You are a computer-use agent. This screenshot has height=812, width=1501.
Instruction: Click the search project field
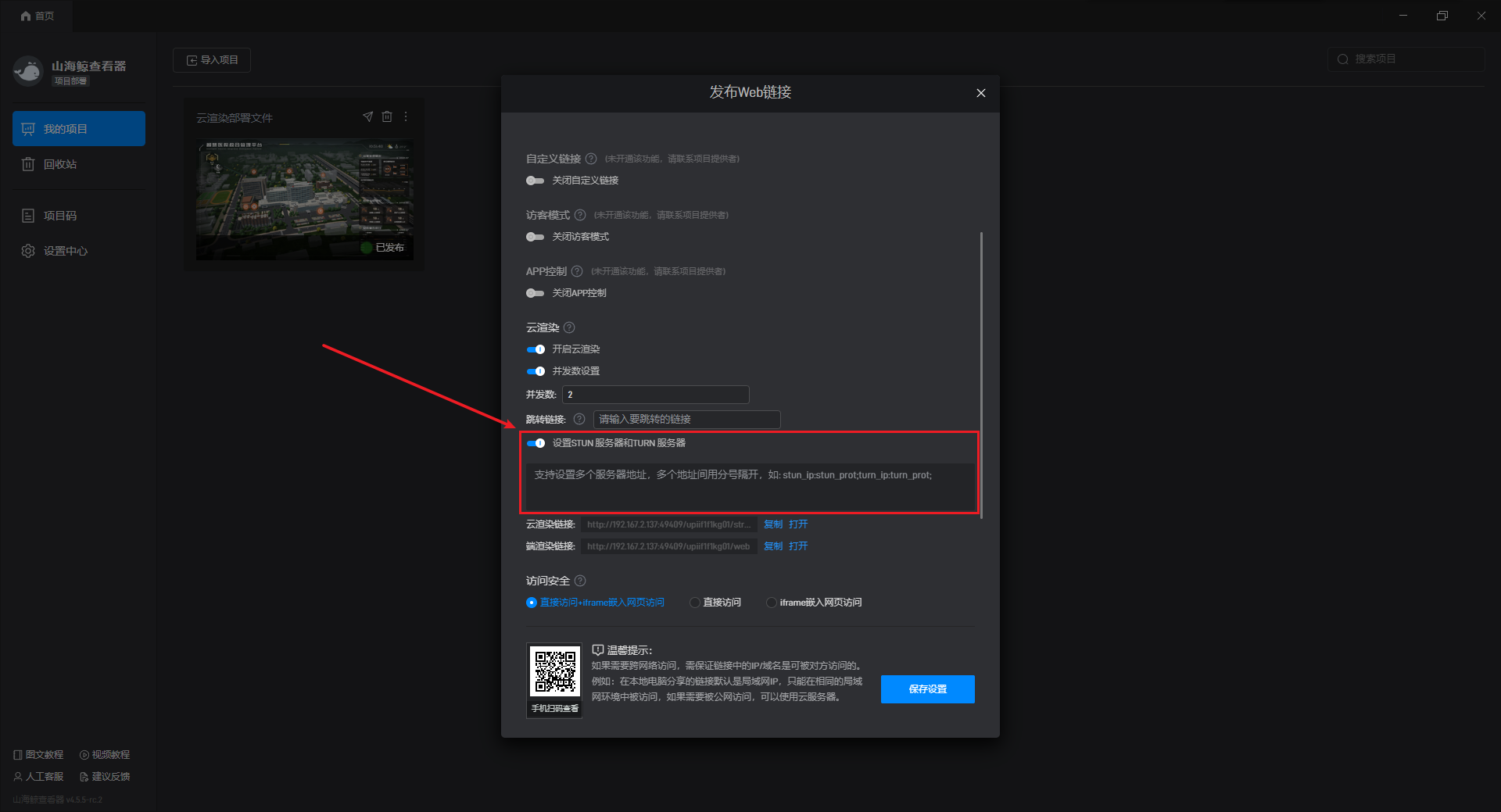(x=1406, y=59)
